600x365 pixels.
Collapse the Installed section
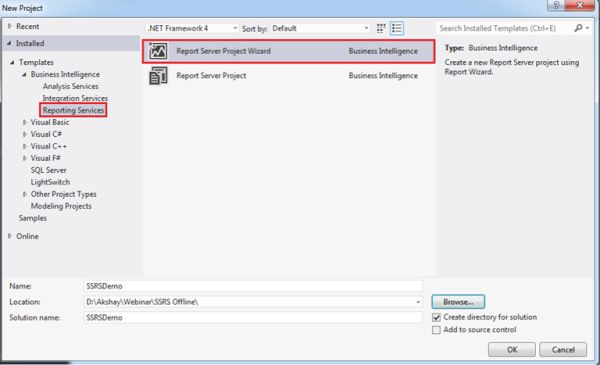(x=9, y=43)
